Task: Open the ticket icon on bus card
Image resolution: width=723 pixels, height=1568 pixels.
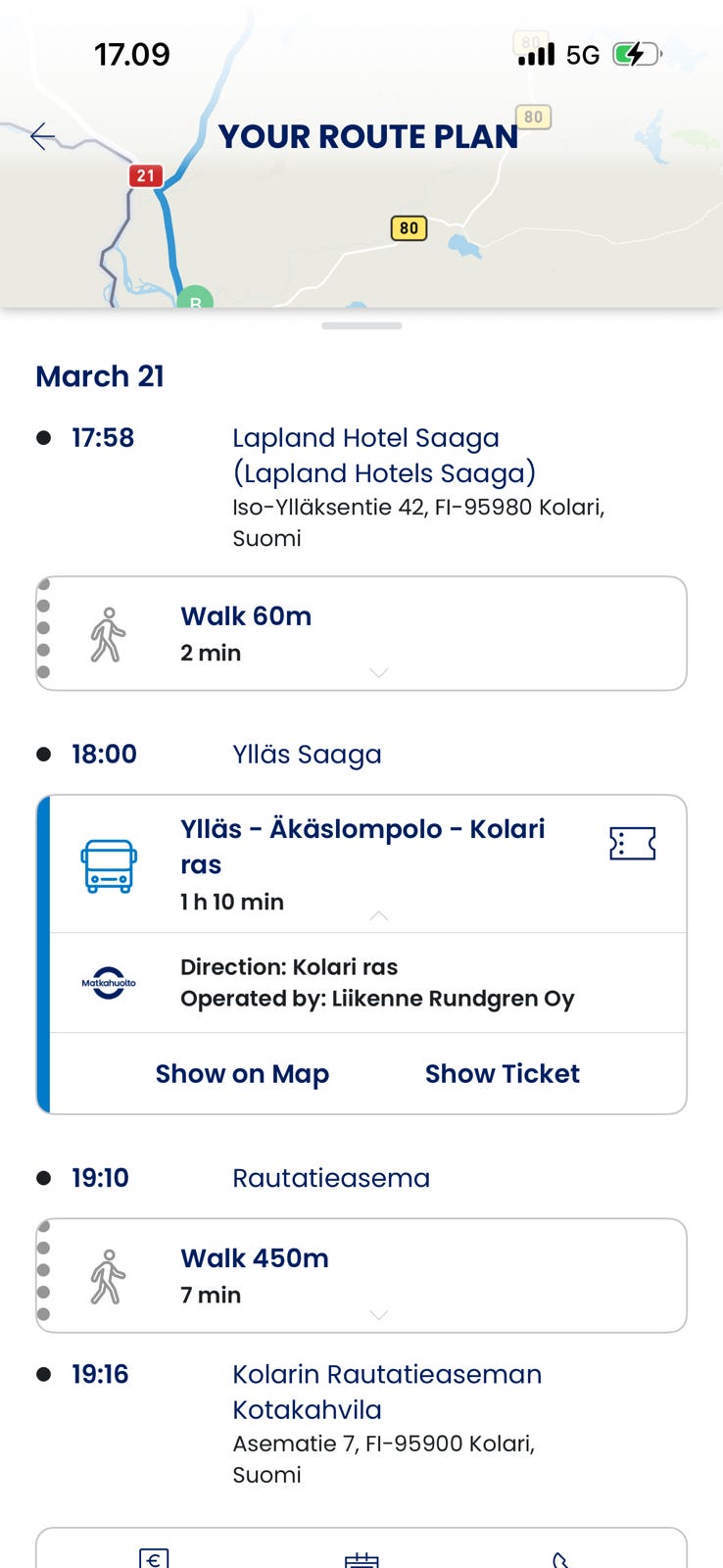Action: (x=632, y=843)
